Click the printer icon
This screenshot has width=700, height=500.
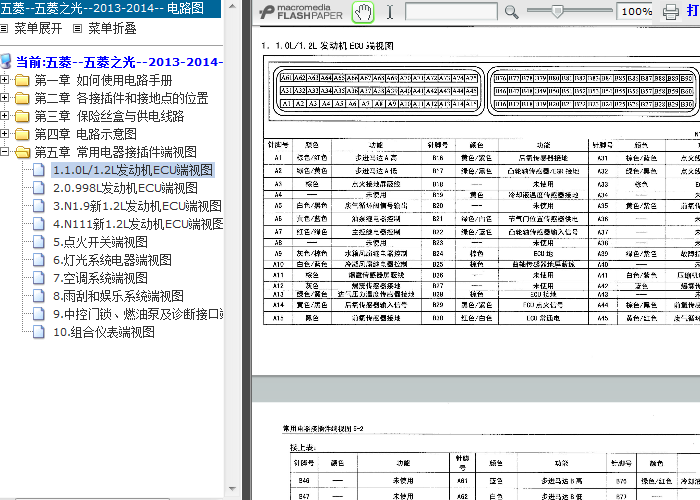[671, 12]
